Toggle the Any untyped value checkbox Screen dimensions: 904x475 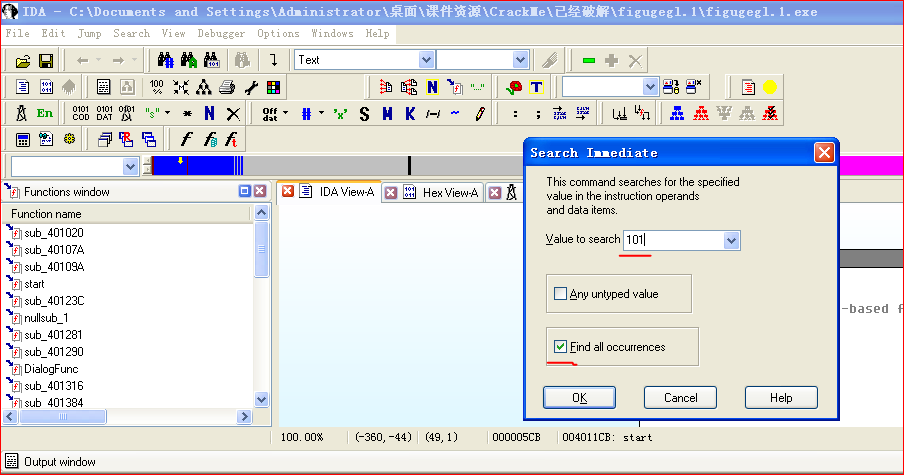560,293
